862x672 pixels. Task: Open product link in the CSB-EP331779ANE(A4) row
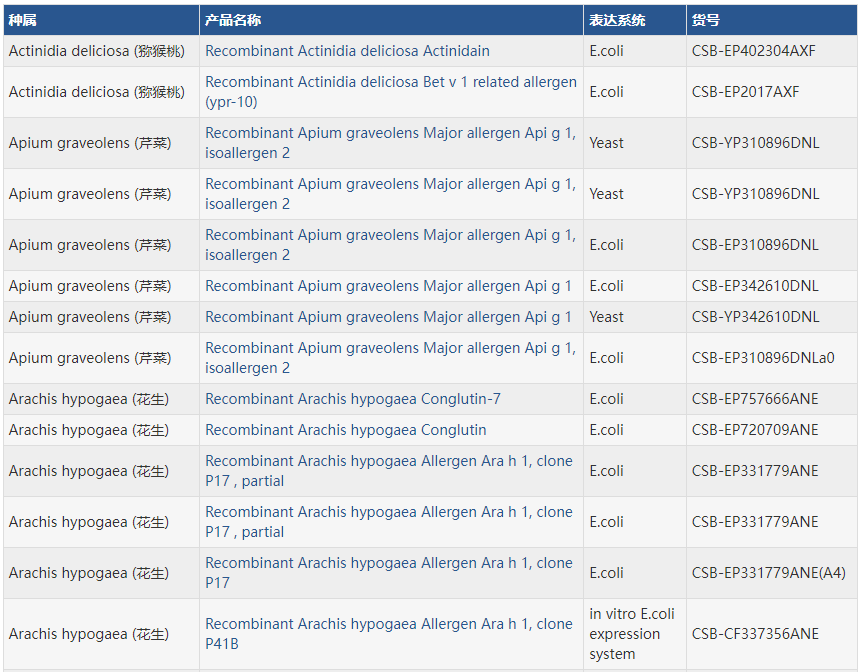click(x=388, y=563)
